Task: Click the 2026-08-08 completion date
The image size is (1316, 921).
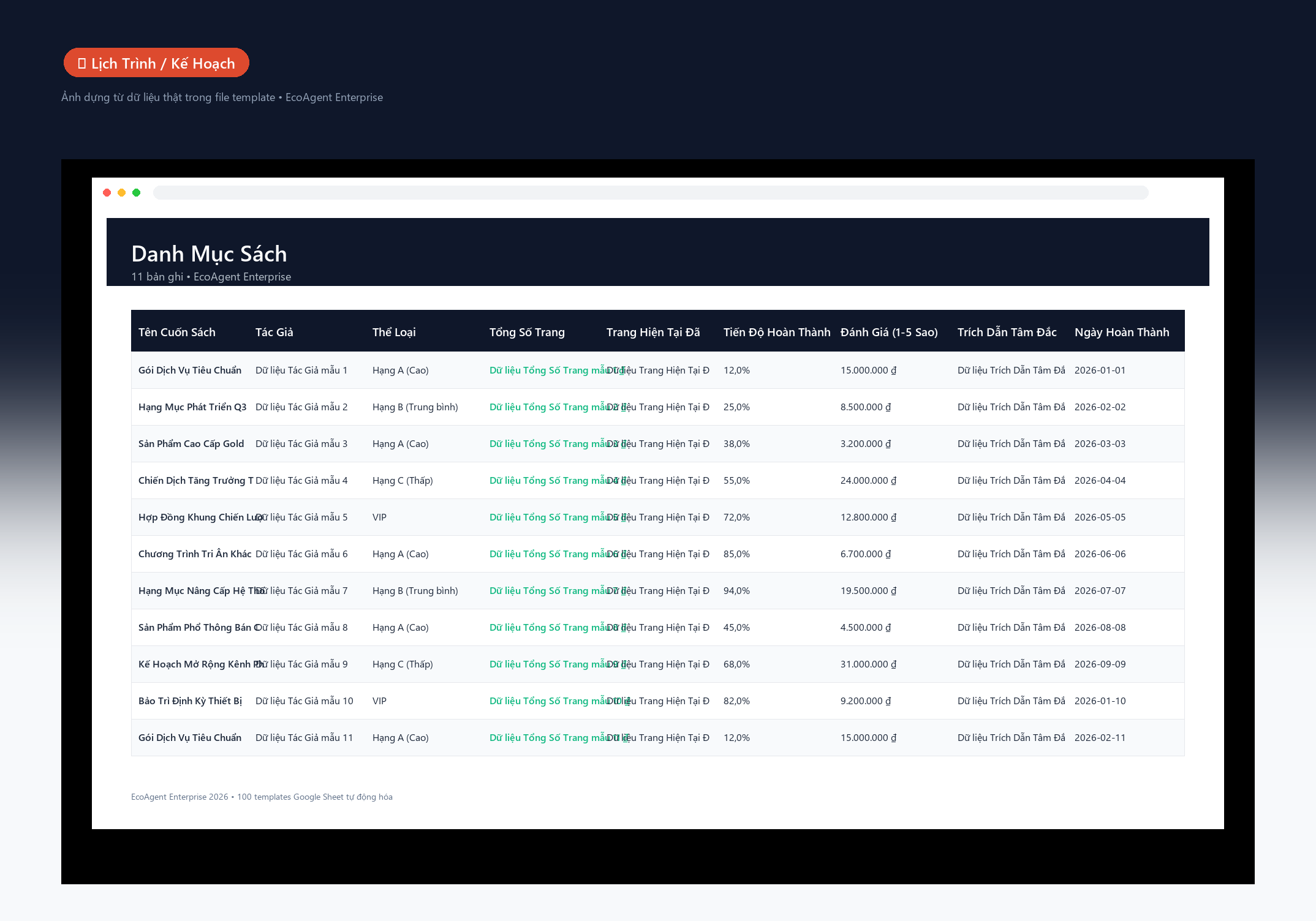Action: [x=1100, y=627]
